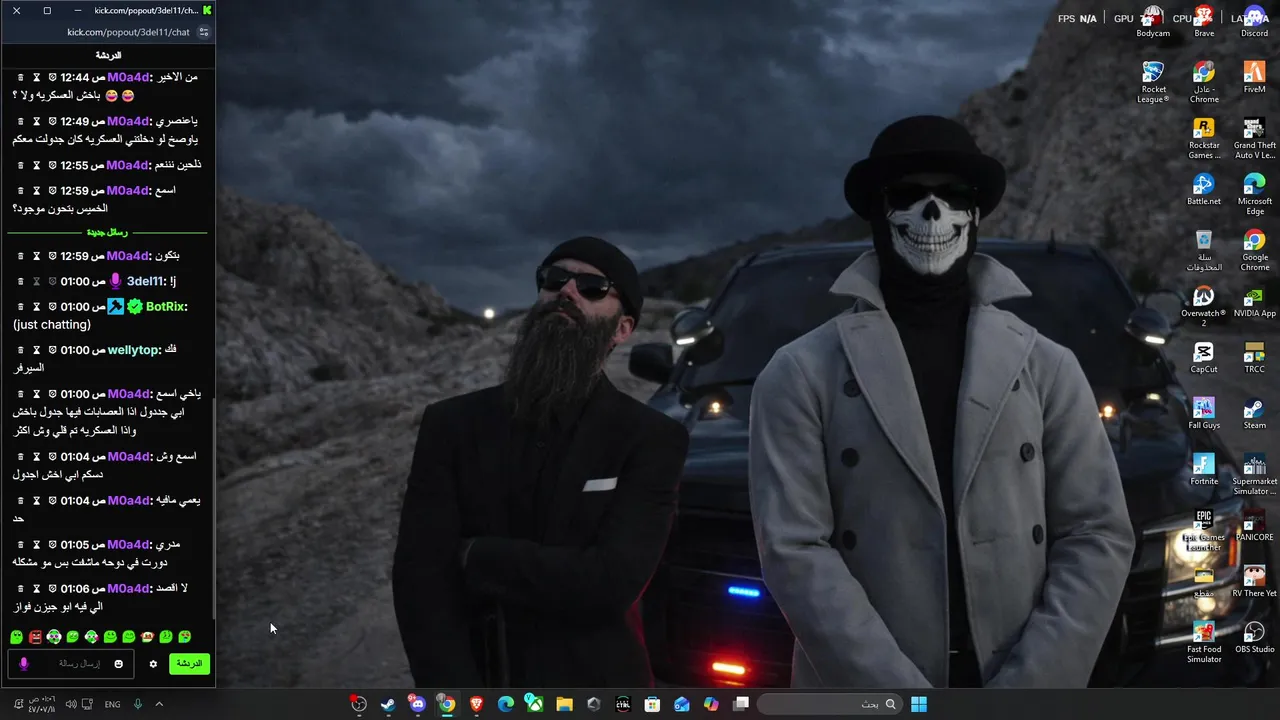1280x720 pixels.
Task: Open Epic Games Launcher shortcut
Action: (x=1204, y=530)
